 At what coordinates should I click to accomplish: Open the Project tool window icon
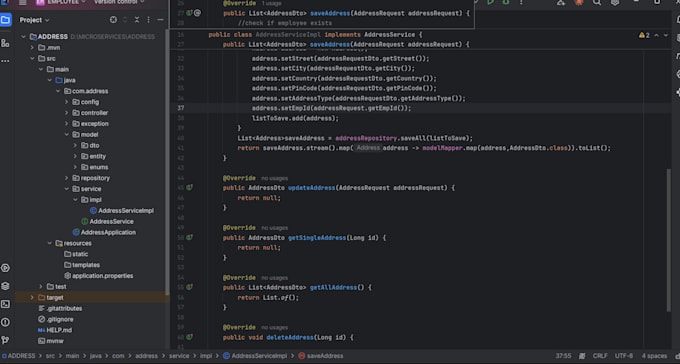pos(6,20)
